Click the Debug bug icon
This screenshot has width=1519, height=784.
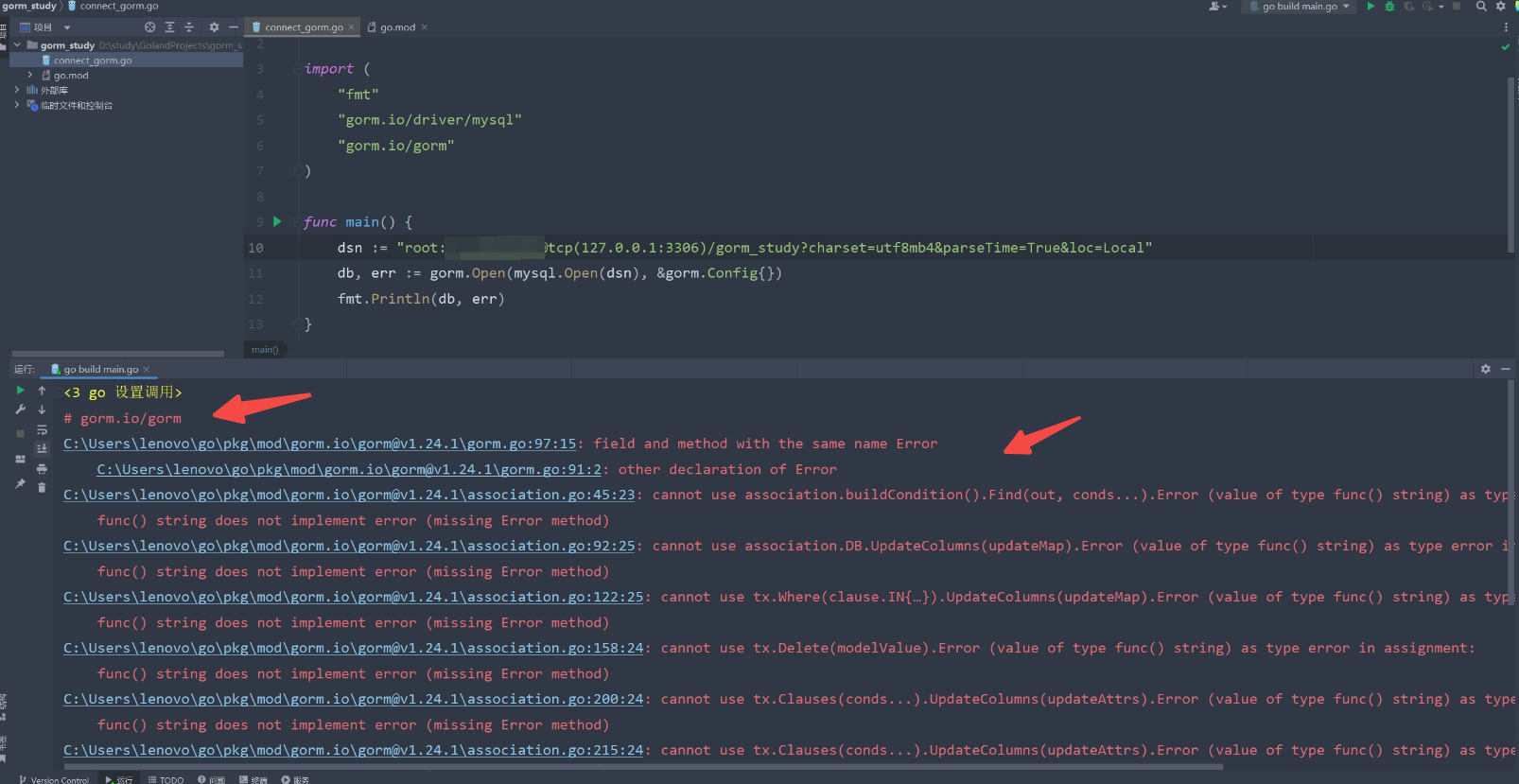pos(1389,7)
